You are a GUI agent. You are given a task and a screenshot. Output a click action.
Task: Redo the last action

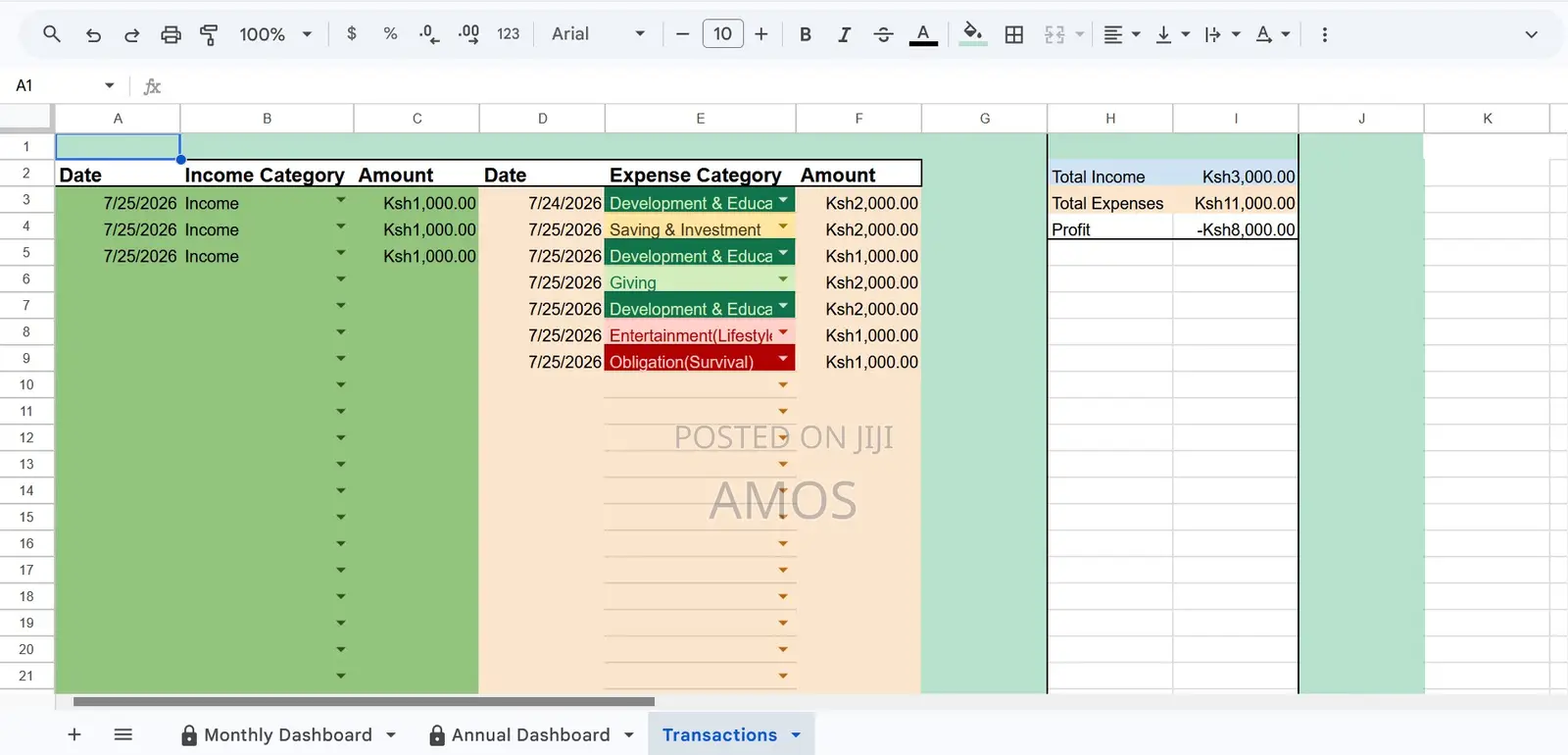tap(131, 34)
